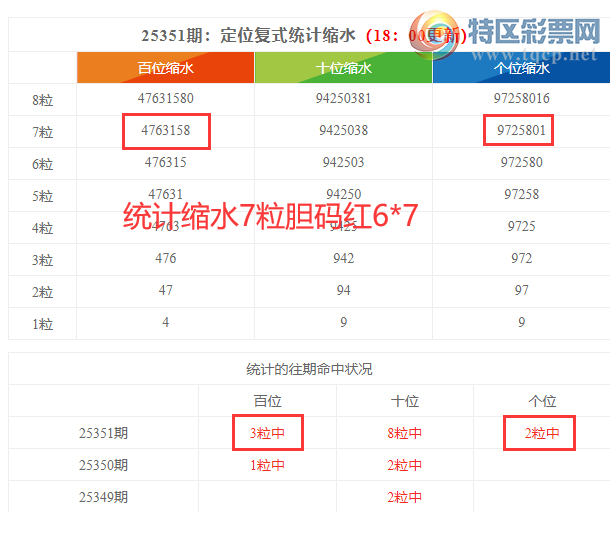Click the 2粒 row label

[x=42, y=292]
